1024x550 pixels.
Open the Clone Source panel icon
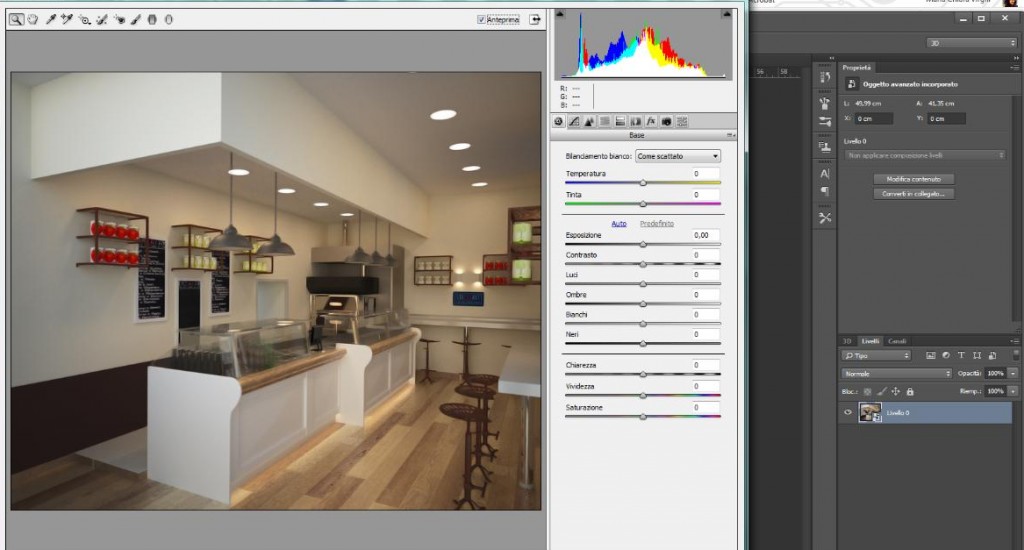825,148
